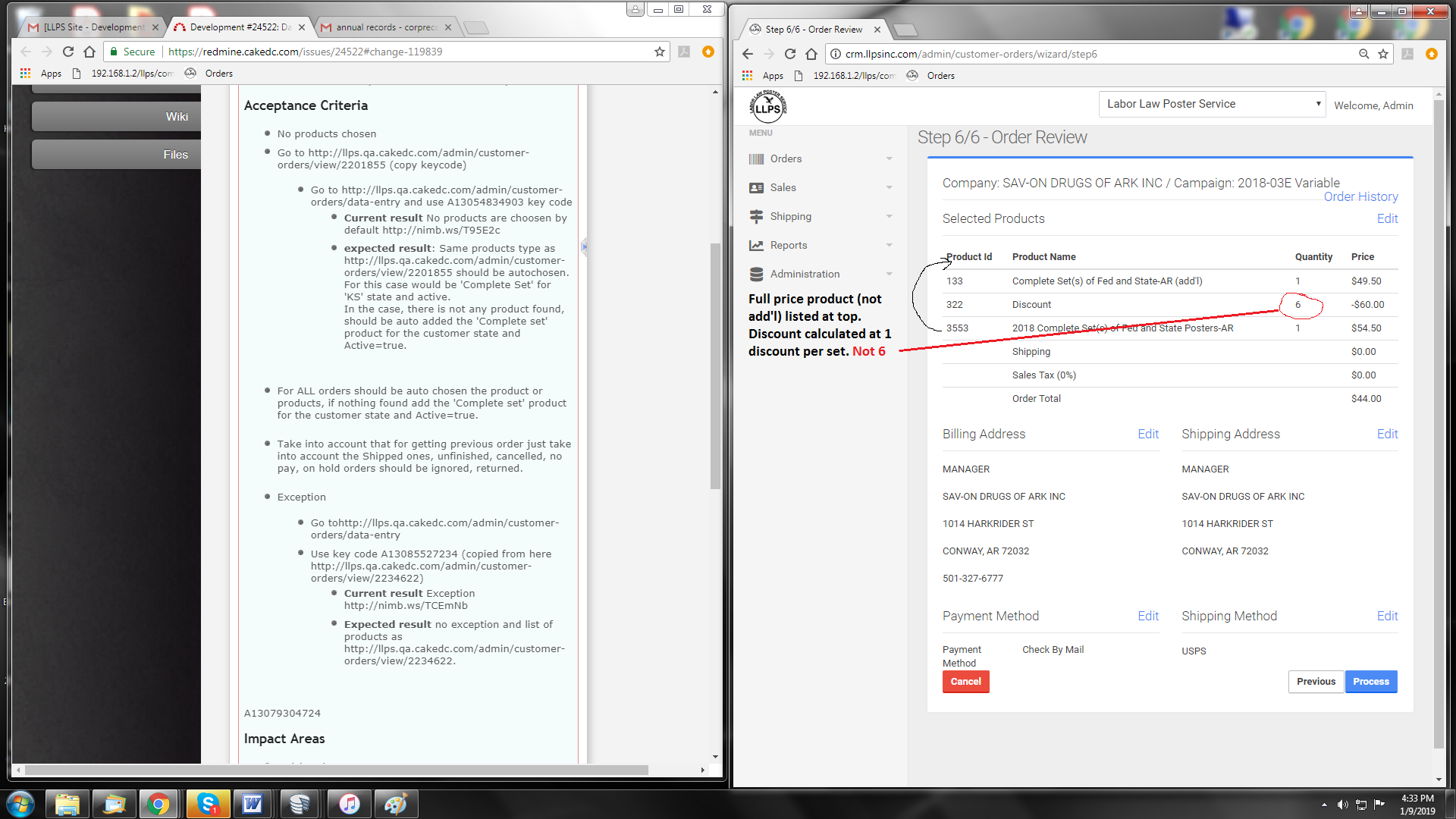This screenshot has height=819, width=1456.
Task: Click the Shipping signpost icon
Action: click(756, 216)
